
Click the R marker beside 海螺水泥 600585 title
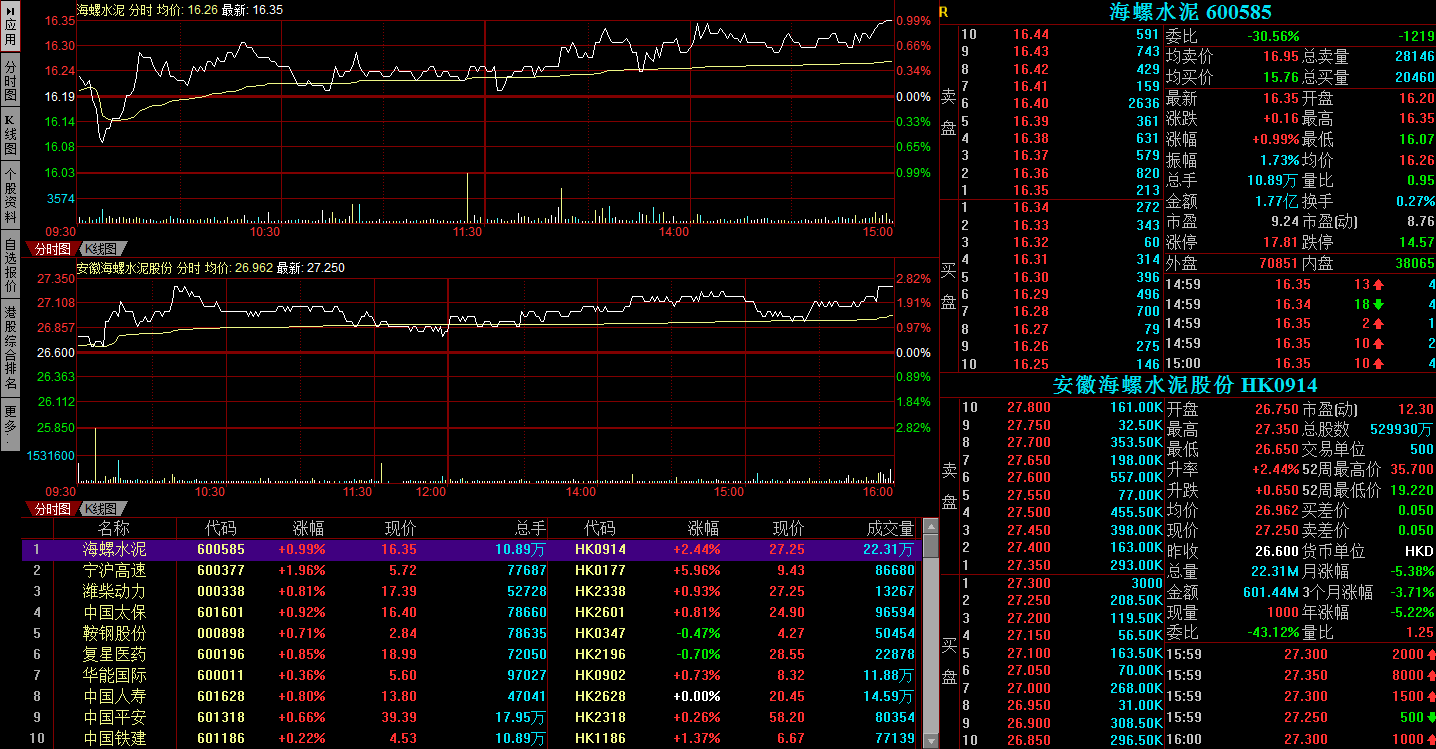944,12
